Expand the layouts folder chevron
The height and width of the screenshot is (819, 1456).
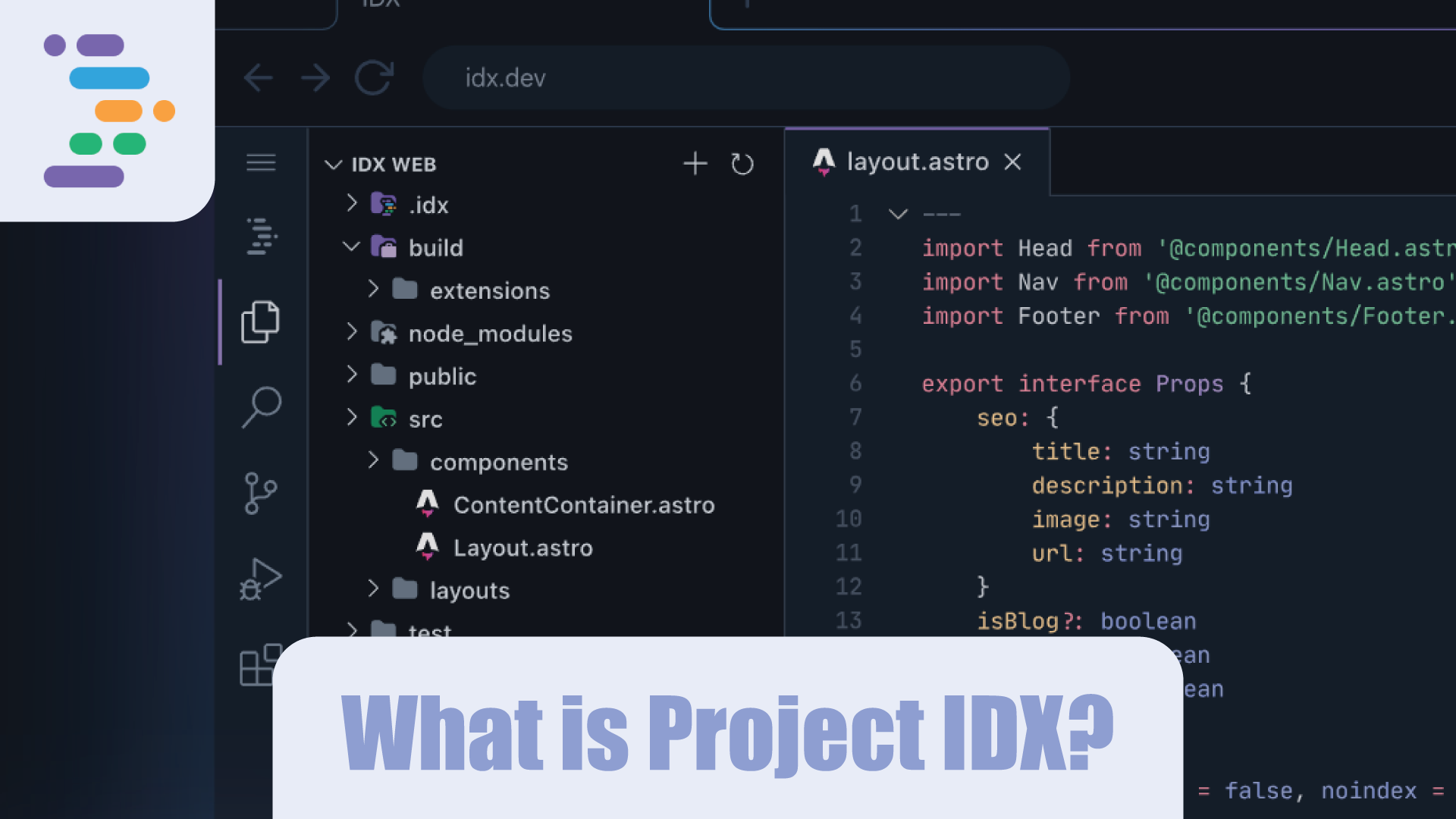tap(372, 588)
